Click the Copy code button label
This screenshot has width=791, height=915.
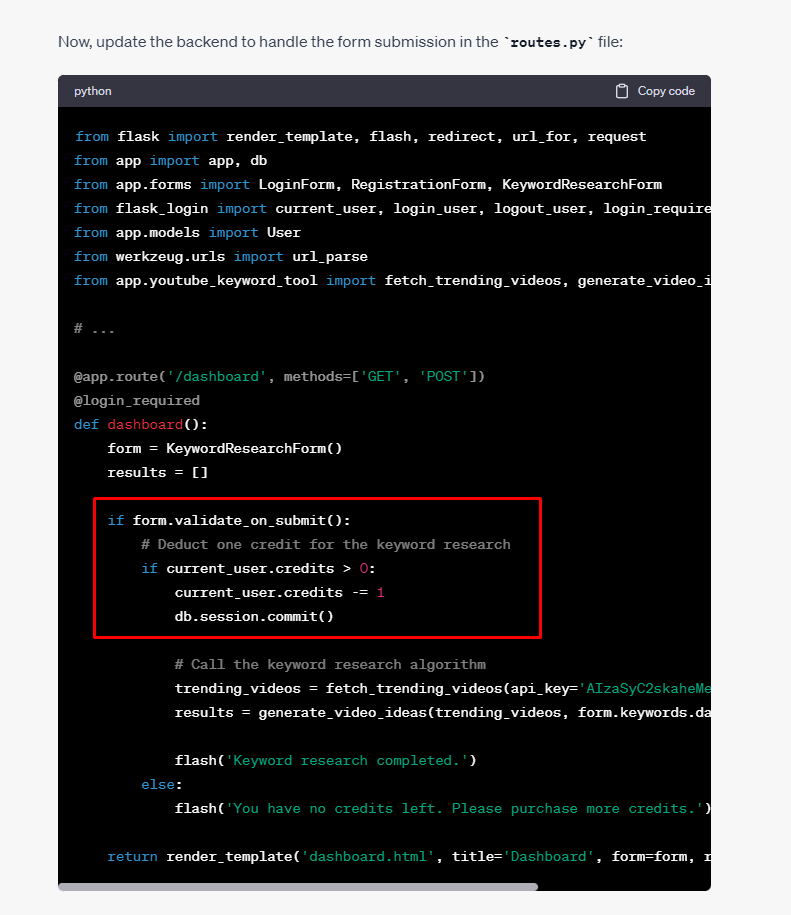click(666, 91)
